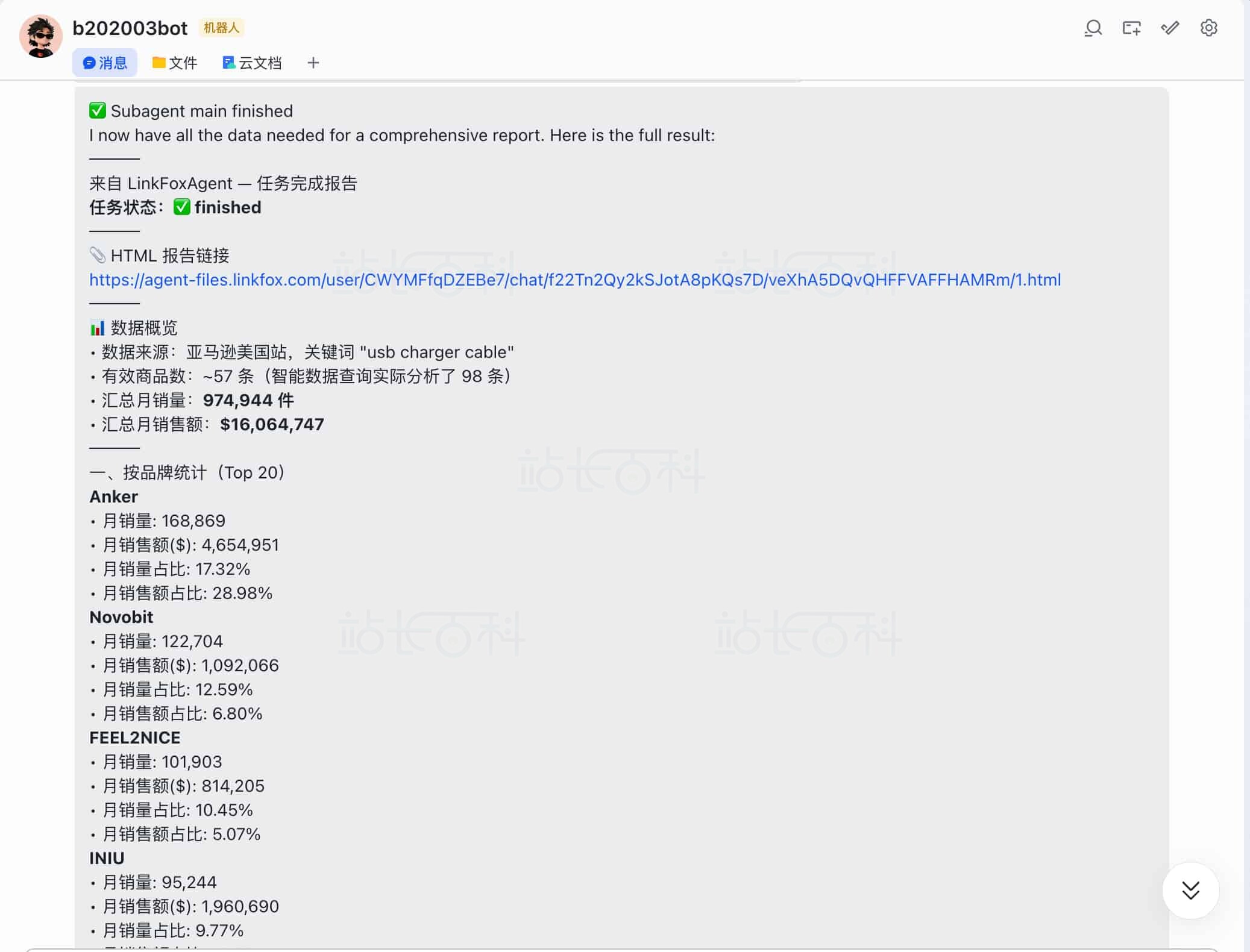This screenshot has width=1250, height=952.
Task: Click FEEL2NICE 月销售额占比 5.07% line
Action: coord(175,834)
